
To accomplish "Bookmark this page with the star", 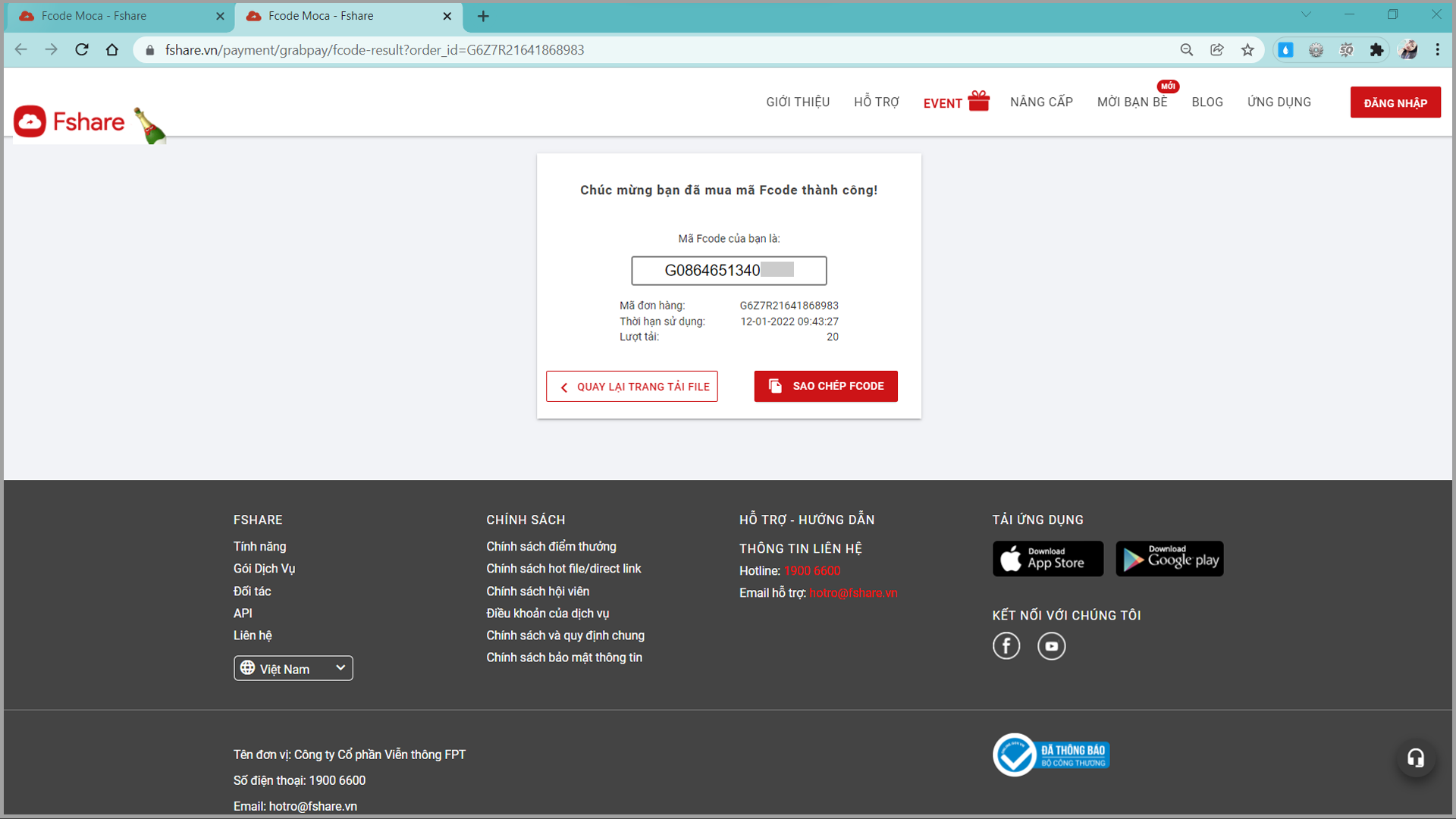I will (1247, 50).
